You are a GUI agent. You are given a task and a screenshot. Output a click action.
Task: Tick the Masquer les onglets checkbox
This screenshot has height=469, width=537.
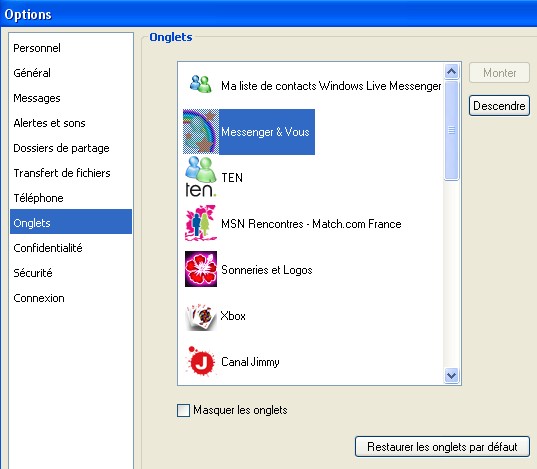(x=183, y=410)
